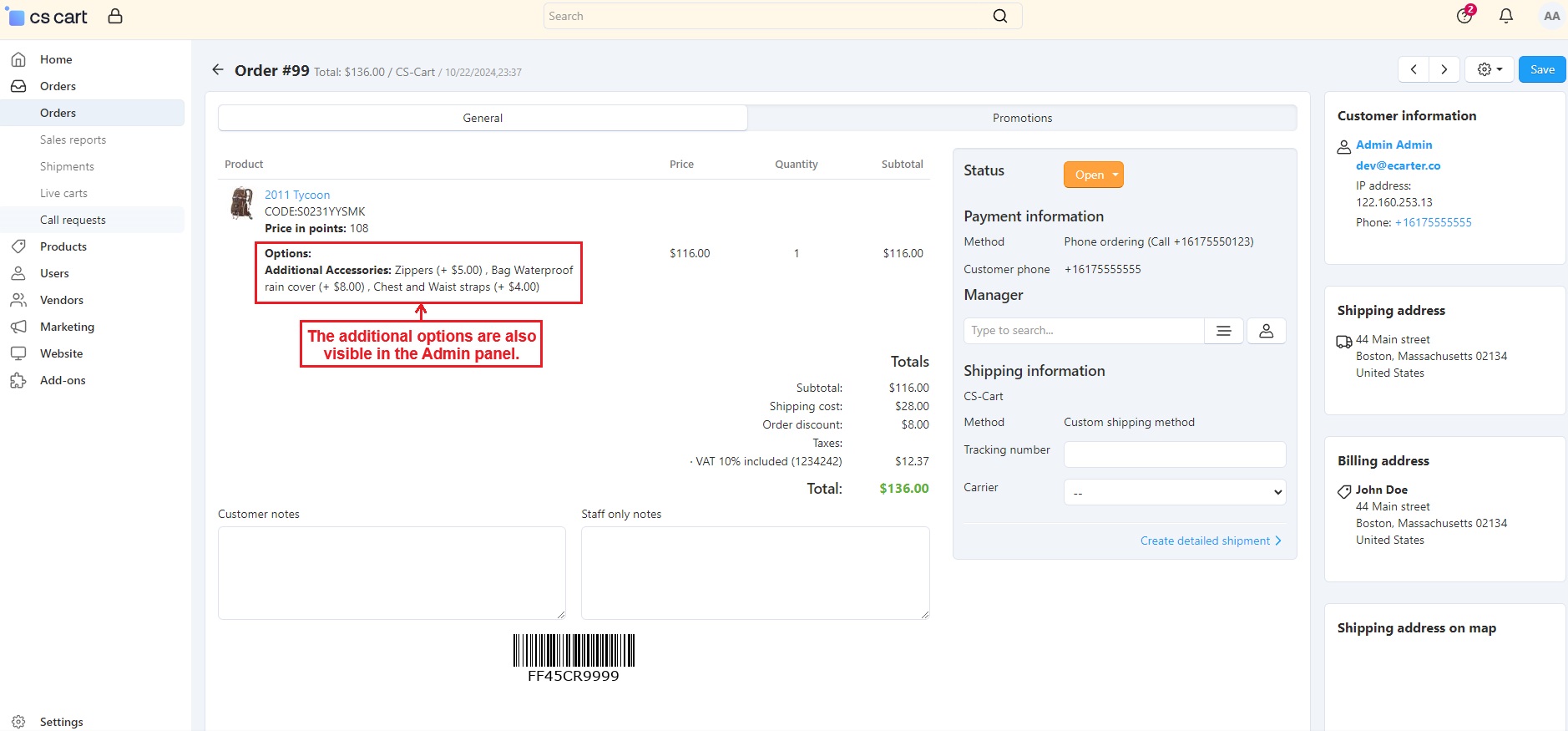The height and width of the screenshot is (731, 1568).
Task: Go to the next order with right chevron
Action: click(x=1444, y=69)
